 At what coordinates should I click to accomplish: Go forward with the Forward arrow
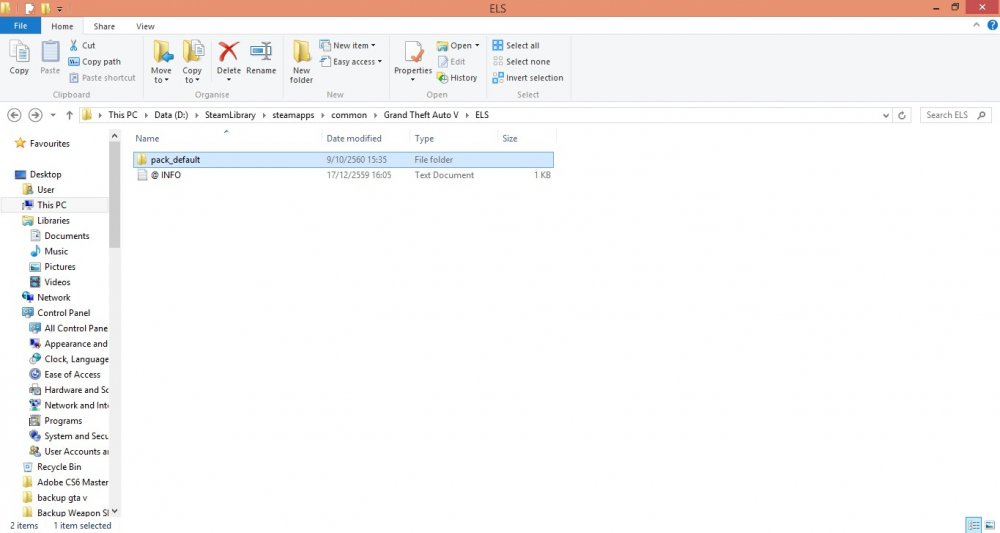click(35, 115)
